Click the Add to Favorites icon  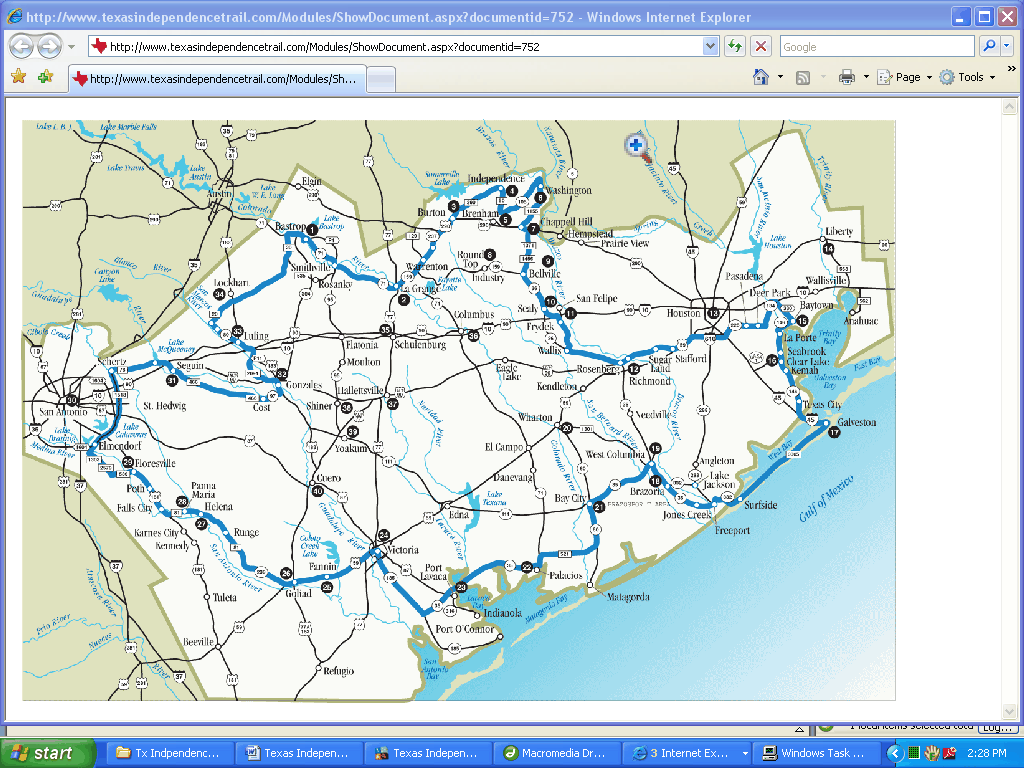[x=45, y=77]
